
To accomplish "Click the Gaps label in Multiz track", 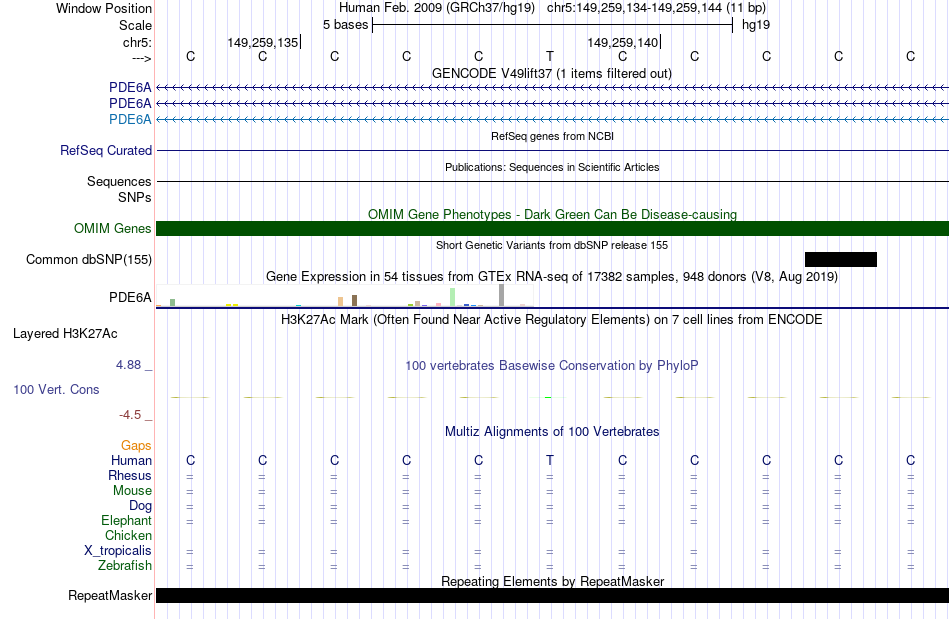I will pyautogui.click(x=136, y=445).
